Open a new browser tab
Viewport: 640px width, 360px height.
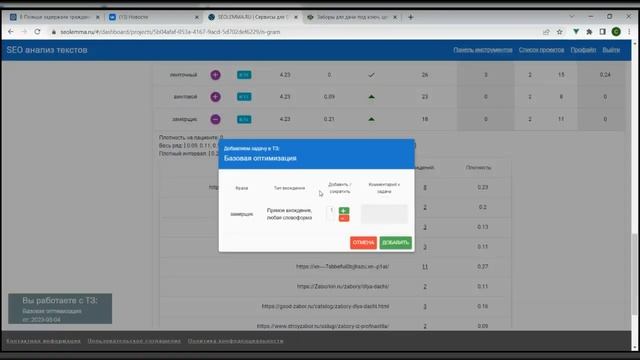click(x=411, y=17)
